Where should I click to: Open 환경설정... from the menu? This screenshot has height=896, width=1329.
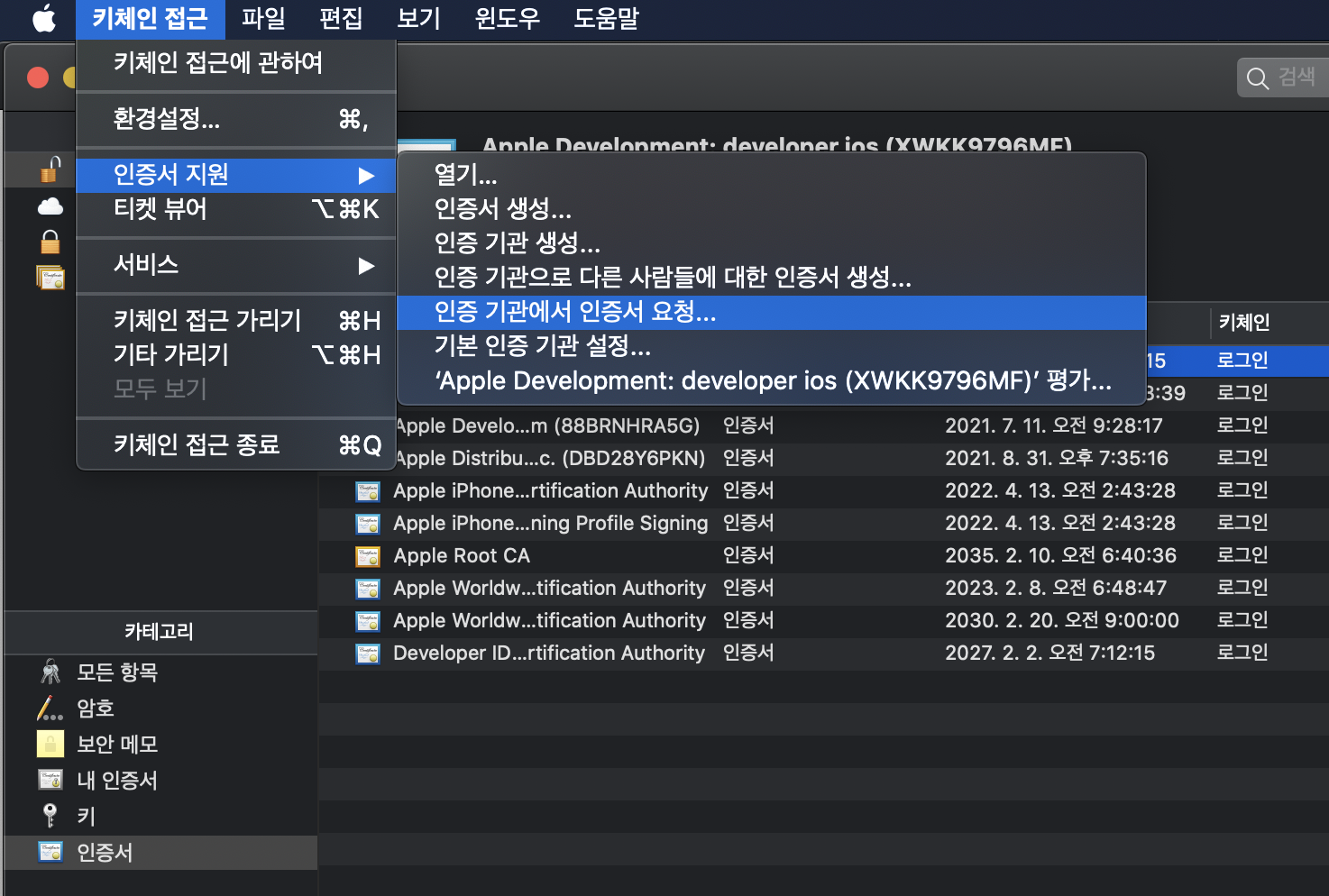236,118
